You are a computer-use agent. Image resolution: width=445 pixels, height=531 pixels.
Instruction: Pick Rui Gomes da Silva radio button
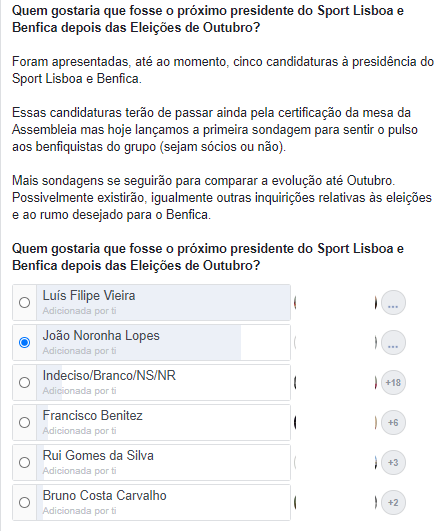pos(24,462)
